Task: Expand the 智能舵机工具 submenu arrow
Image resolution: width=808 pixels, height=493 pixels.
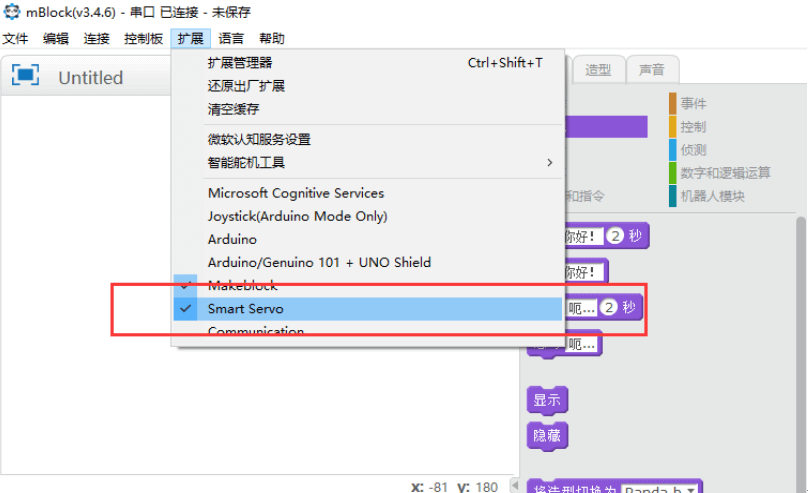Action: 549,163
